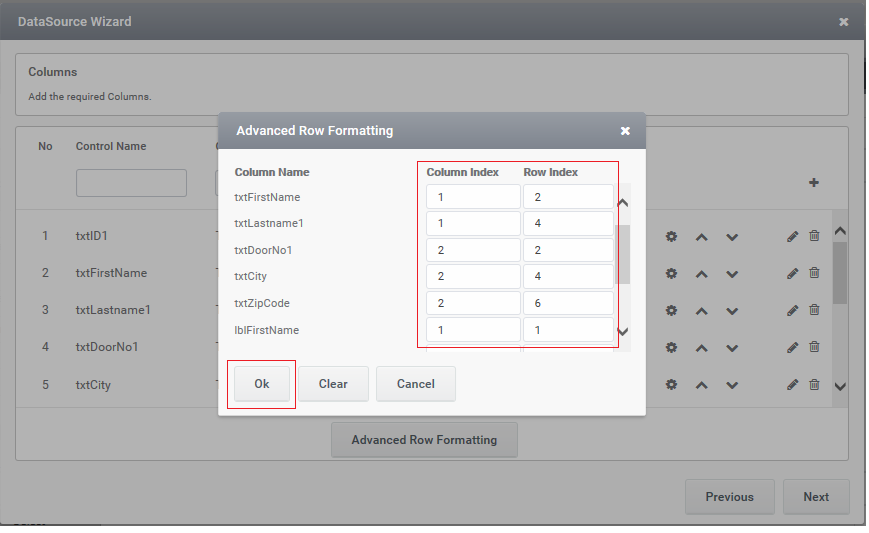Click the Column Index field for txtFirstName
Screen dimensions: 869x533
[472, 197]
